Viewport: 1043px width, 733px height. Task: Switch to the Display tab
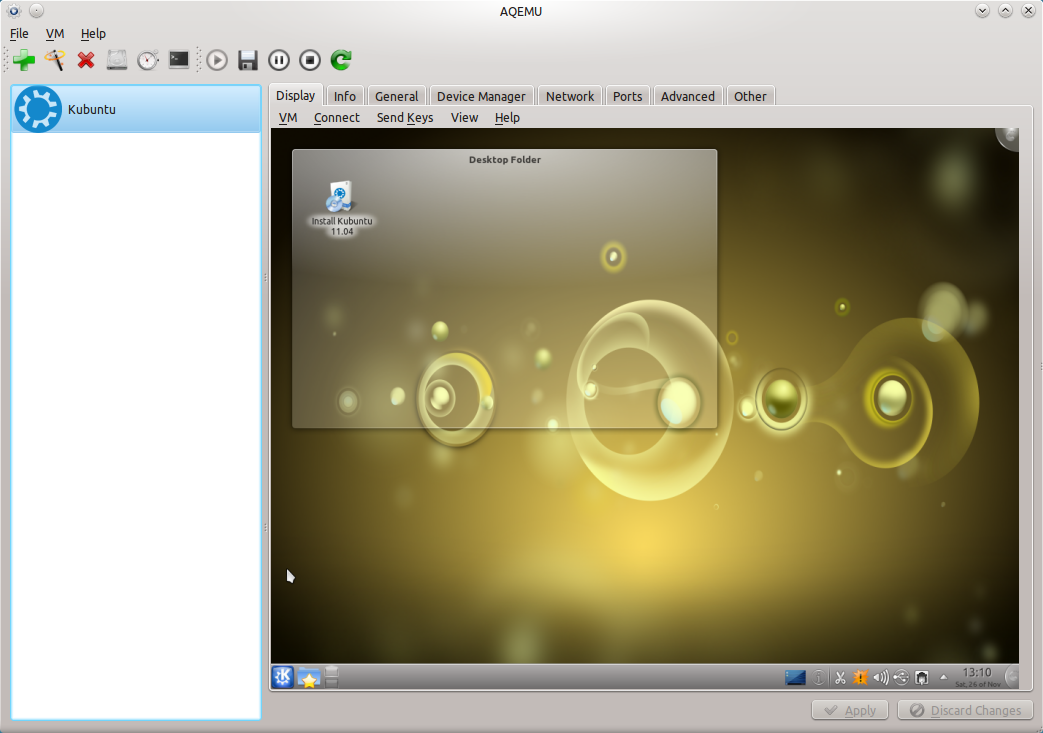[x=295, y=95]
